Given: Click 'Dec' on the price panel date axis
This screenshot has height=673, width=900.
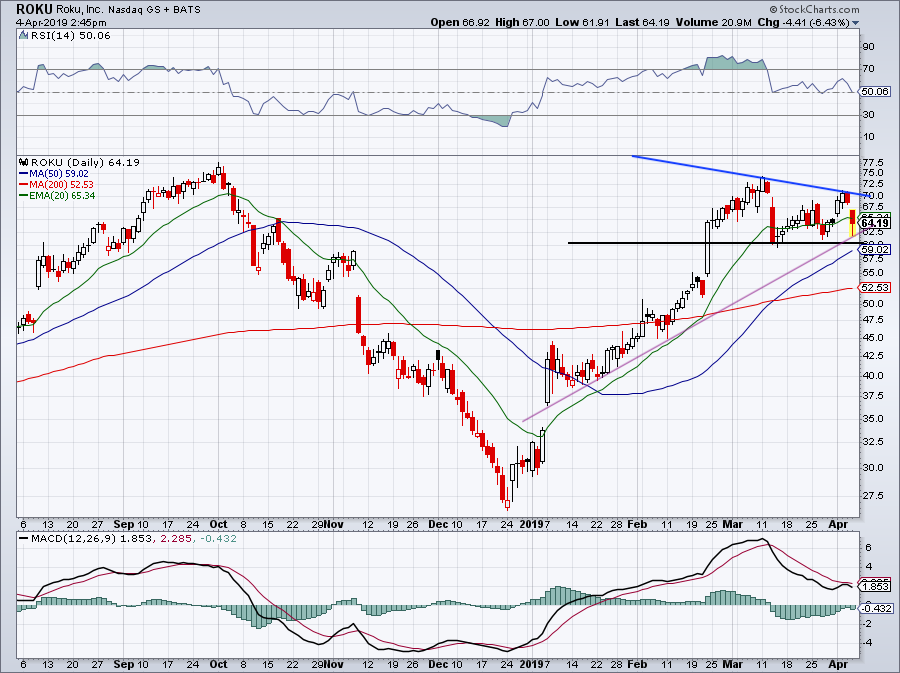Looking at the screenshot, I should point(437,524).
